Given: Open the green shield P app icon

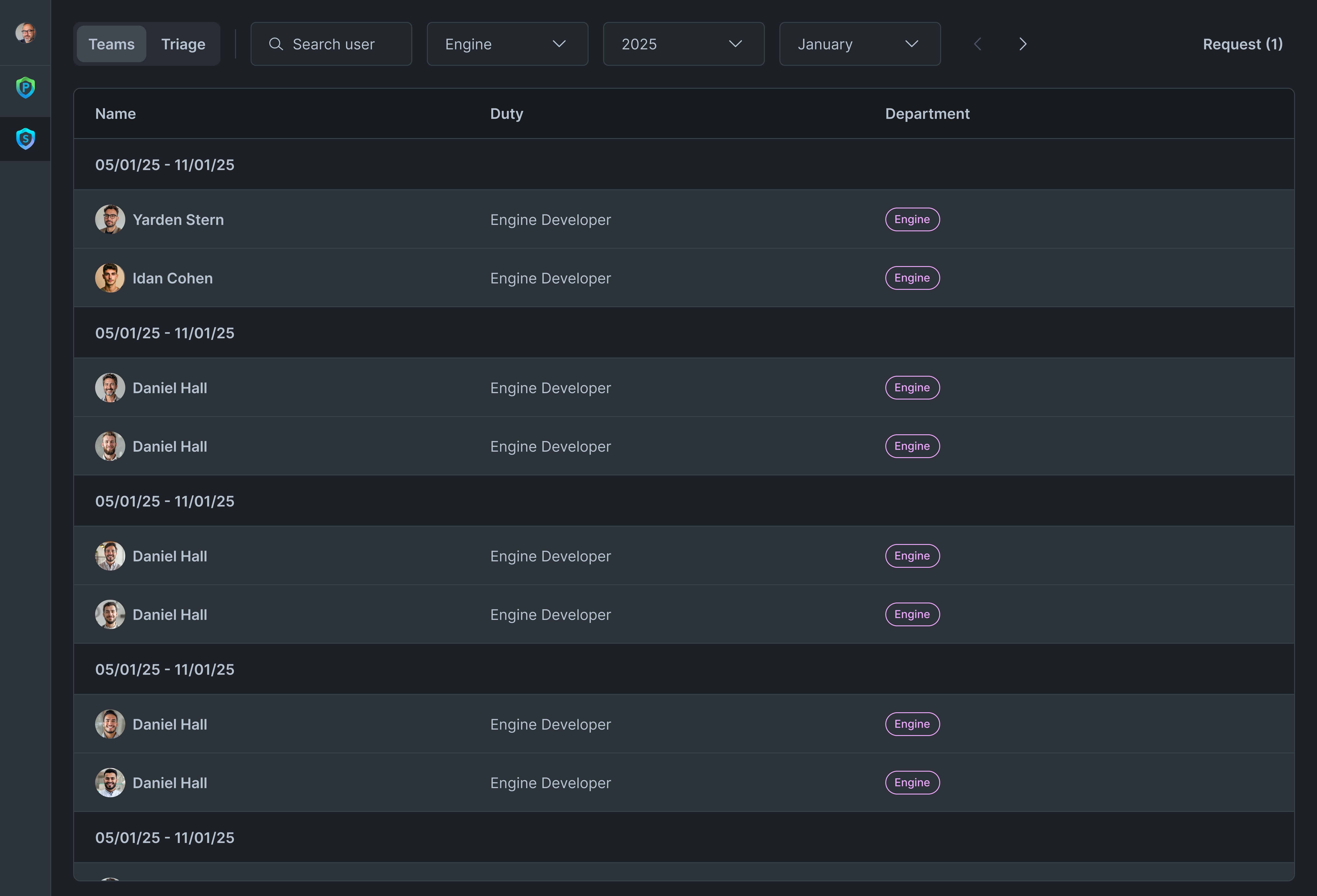Looking at the screenshot, I should [26, 88].
